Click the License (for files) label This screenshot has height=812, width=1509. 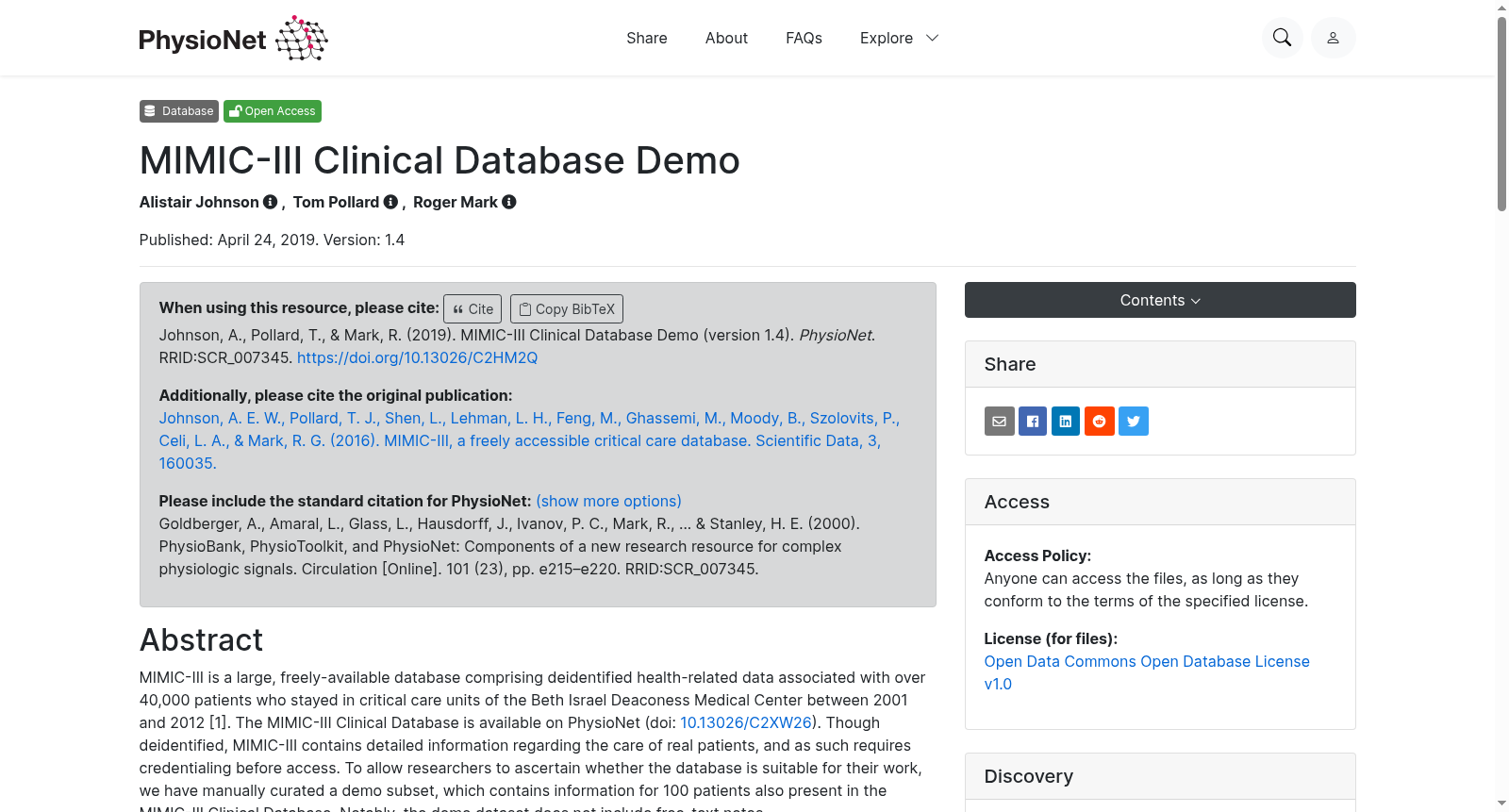click(x=1051, y=638)
